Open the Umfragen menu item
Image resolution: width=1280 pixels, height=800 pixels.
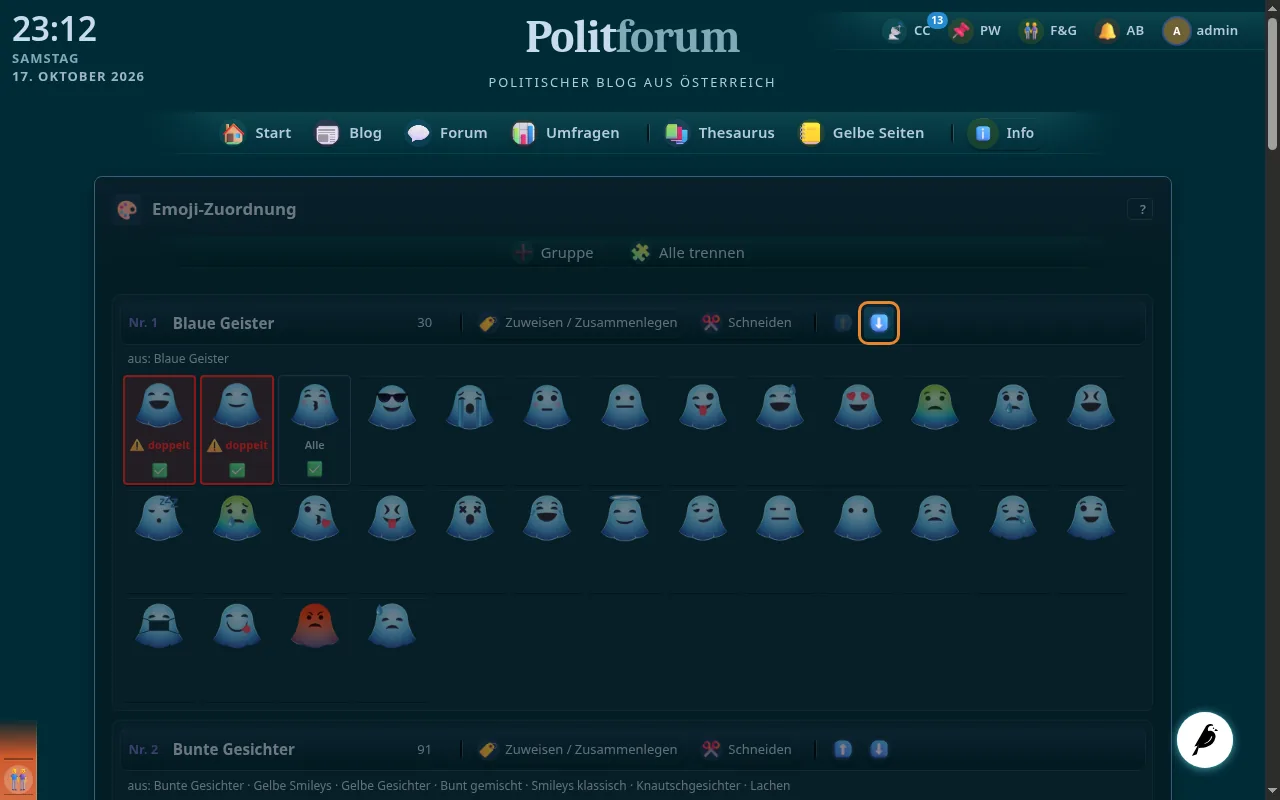coord(566,133)
